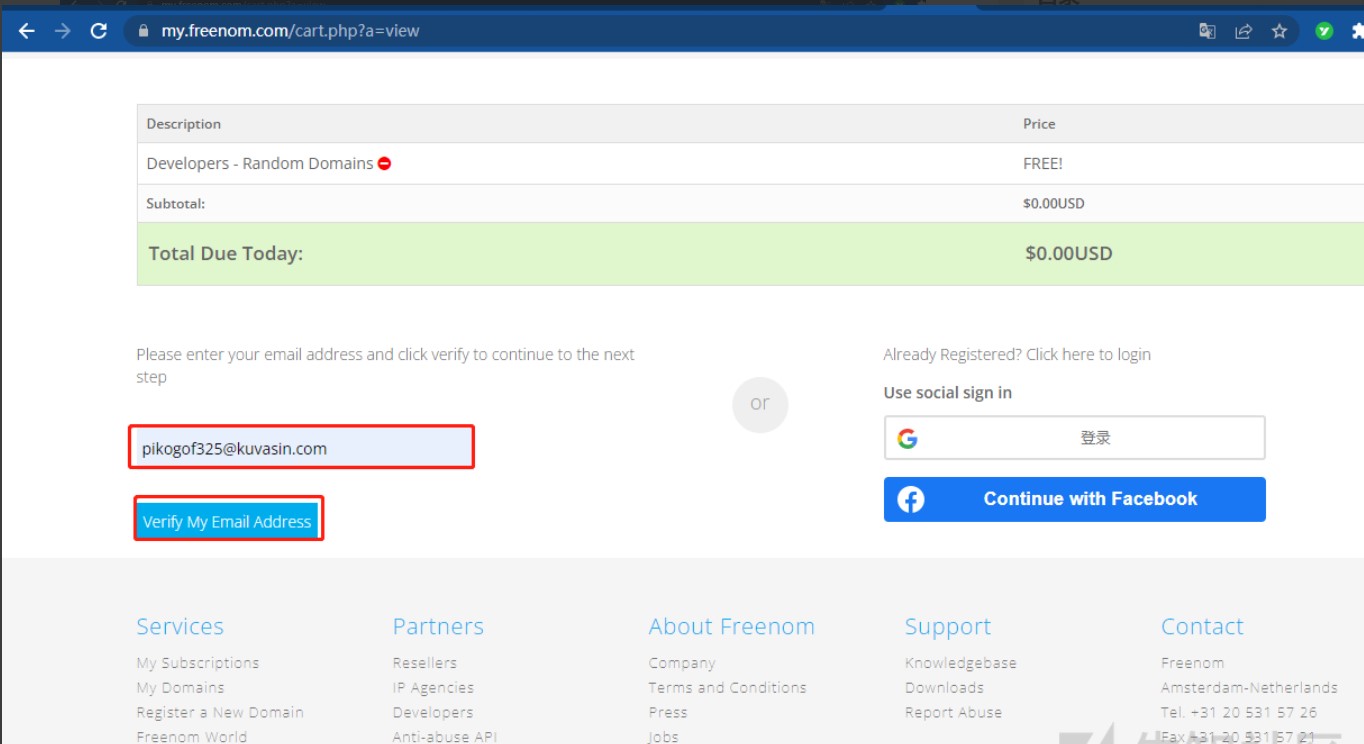
Task: Click the Partners footer heading
Action: pos(438,627)
